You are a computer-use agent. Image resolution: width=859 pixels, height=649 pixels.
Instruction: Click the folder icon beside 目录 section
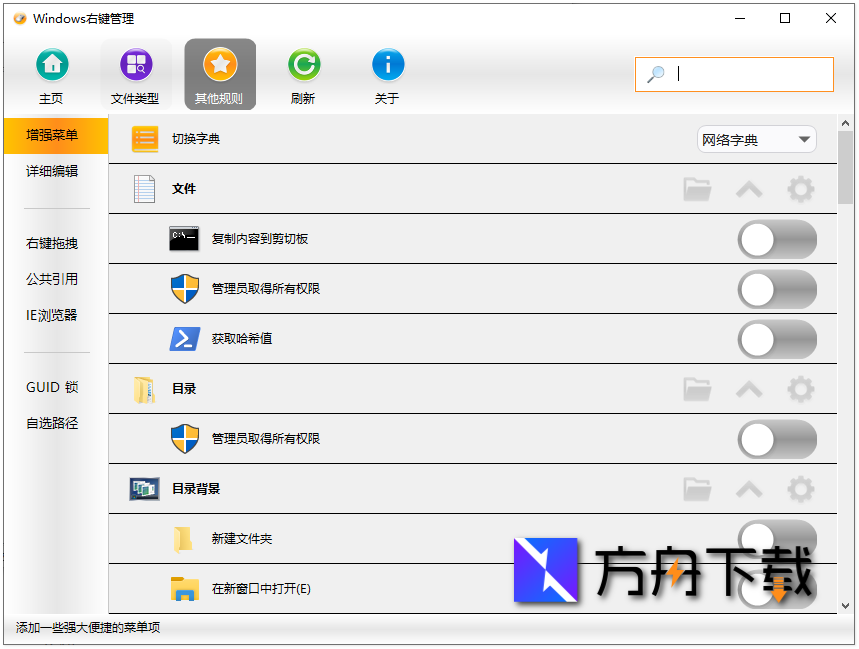697,389
